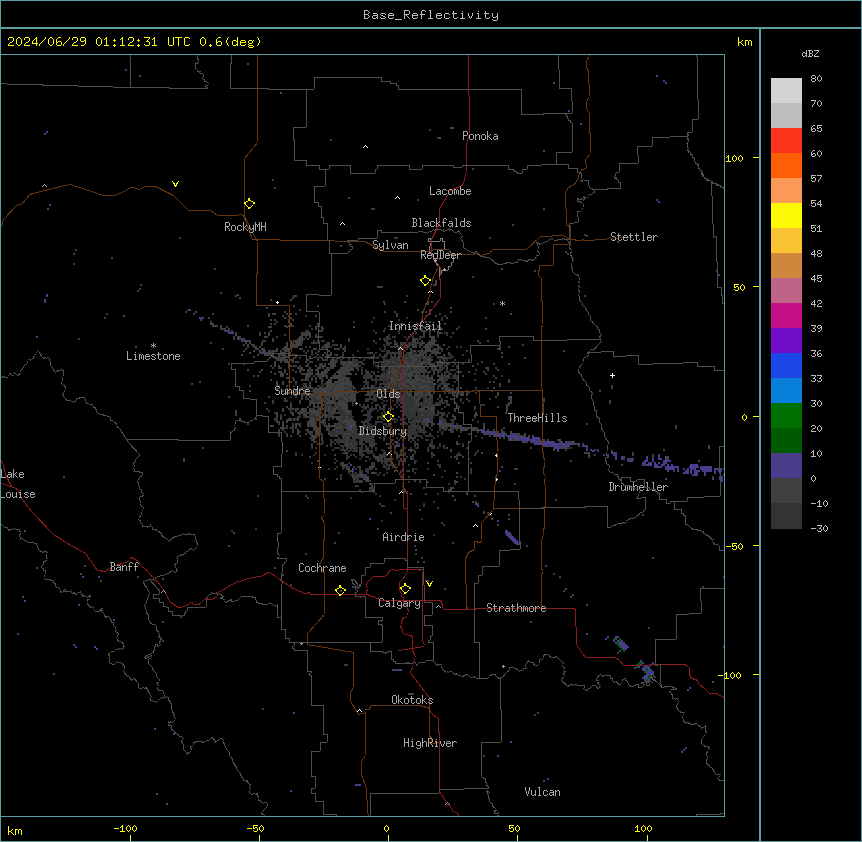The height and width of the screenshot is (842, 862).
Task: Click the HighRiver city label
Action: tap(430, 743)
